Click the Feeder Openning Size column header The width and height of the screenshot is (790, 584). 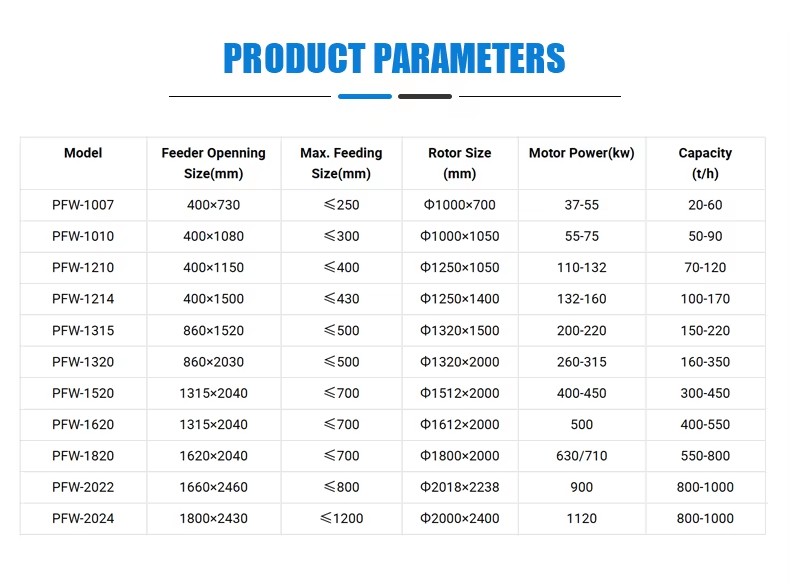(214, 163)
